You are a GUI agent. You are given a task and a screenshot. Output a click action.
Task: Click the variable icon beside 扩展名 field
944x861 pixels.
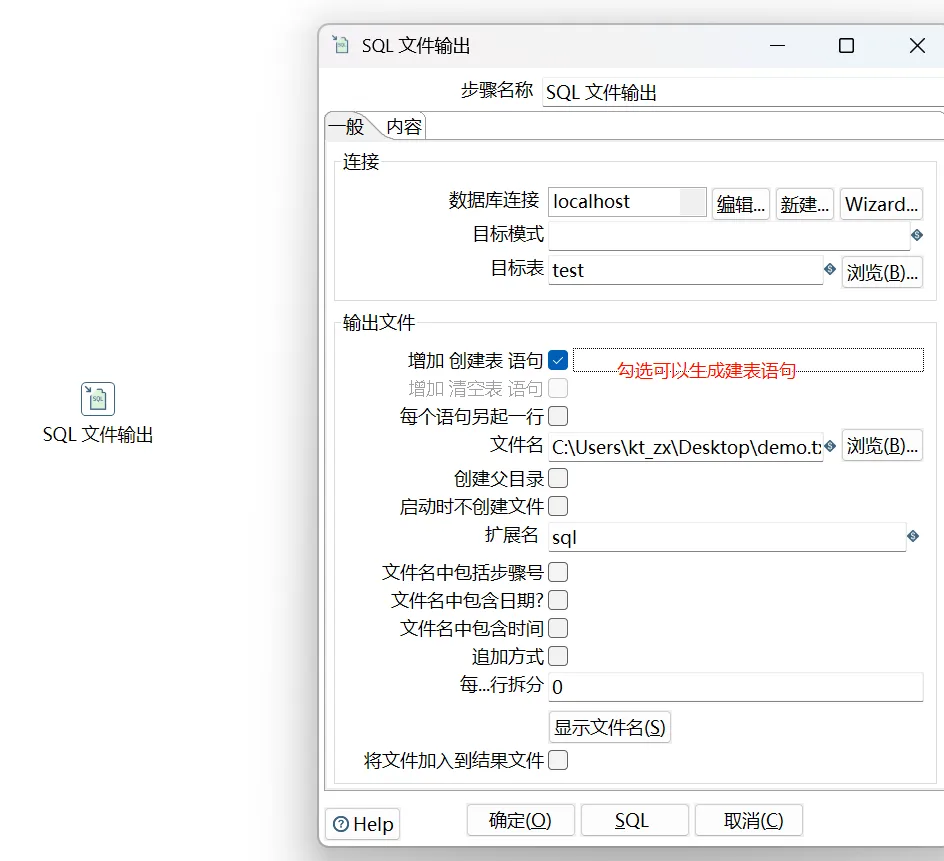tap(912, 537)
